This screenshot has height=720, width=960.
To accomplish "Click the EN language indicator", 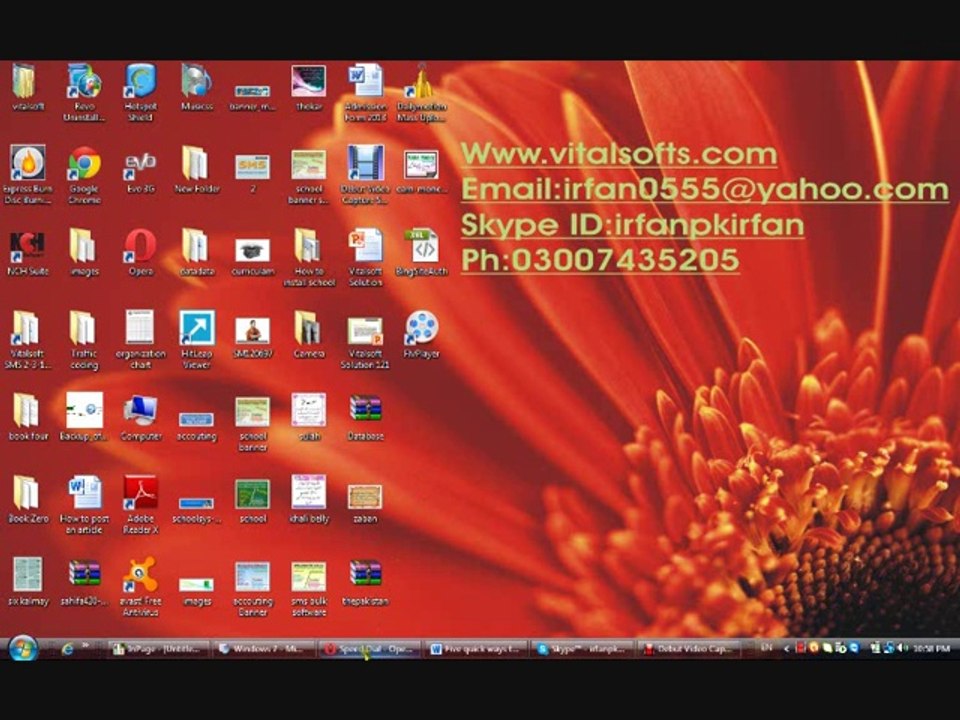I will point(766,648).
